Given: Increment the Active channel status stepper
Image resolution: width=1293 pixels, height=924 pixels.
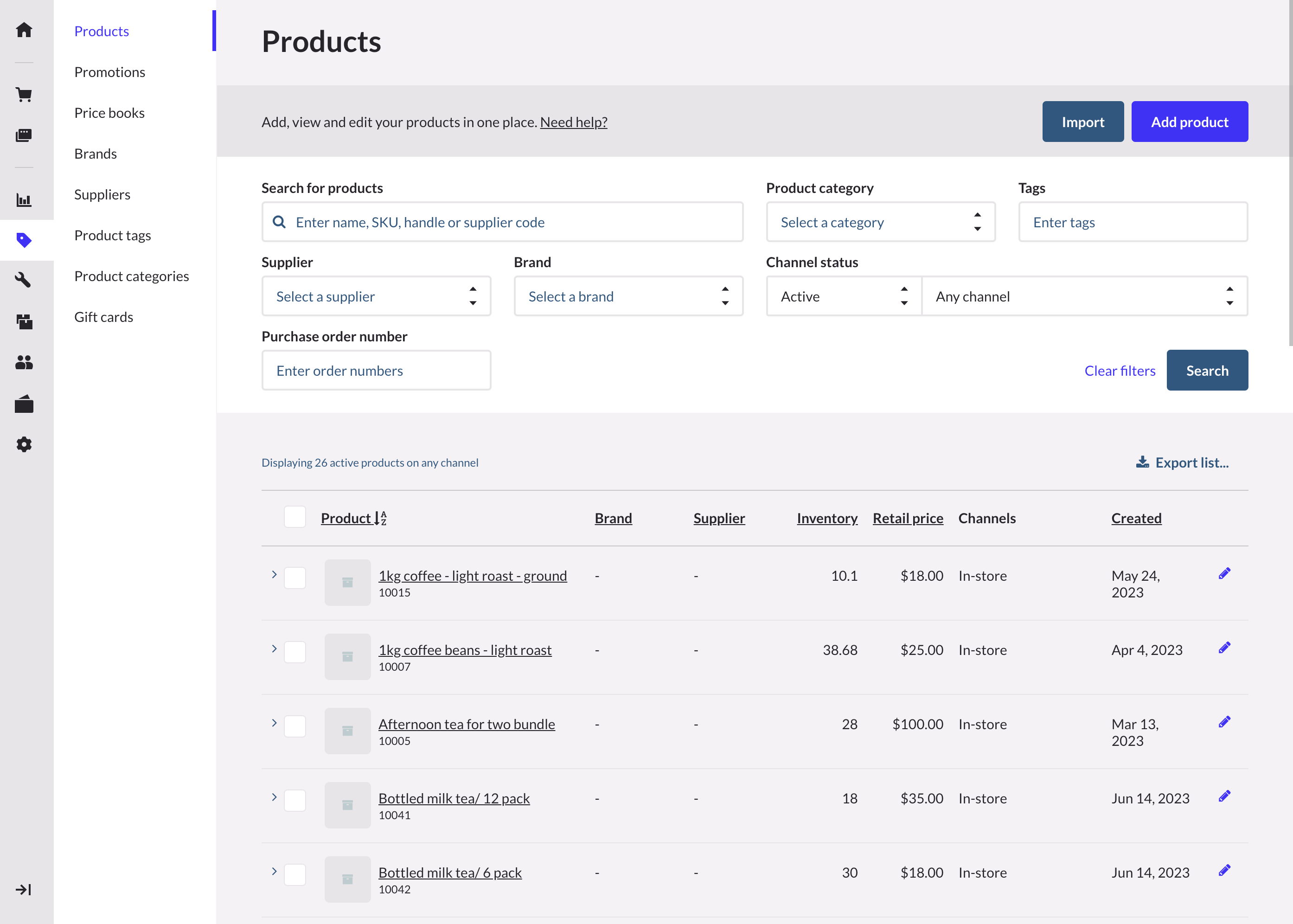Looking at the screenshot, I should (x=904, y=290).
